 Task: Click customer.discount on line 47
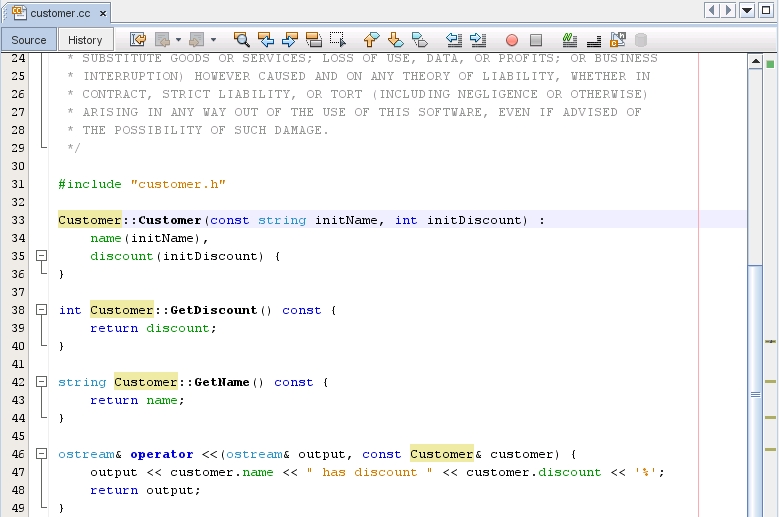534,472
